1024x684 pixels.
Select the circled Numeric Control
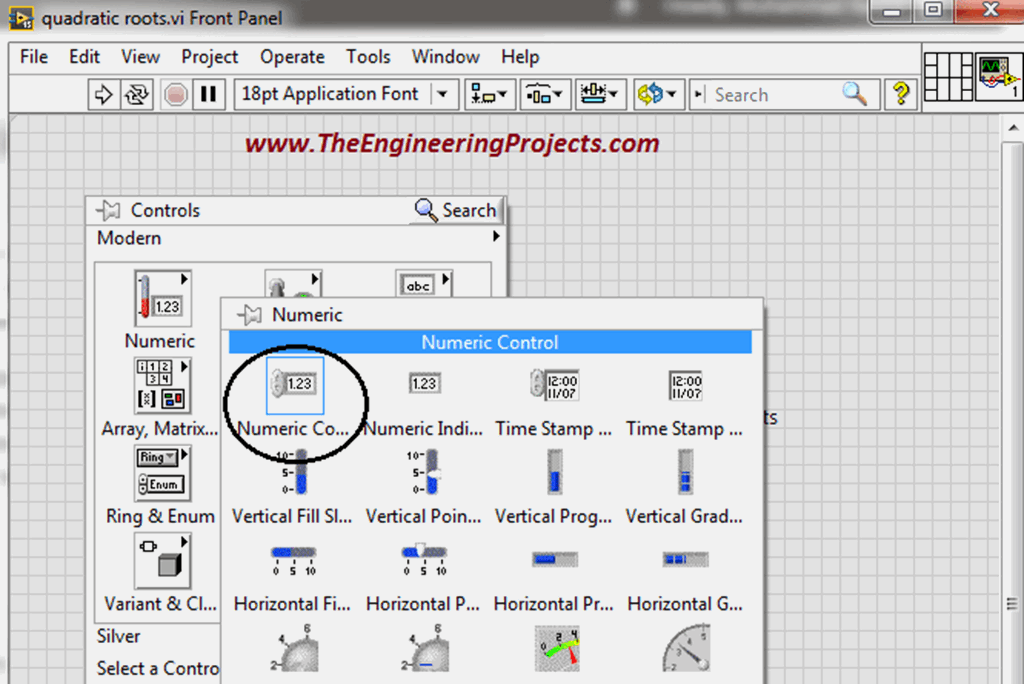click(293, 383)
